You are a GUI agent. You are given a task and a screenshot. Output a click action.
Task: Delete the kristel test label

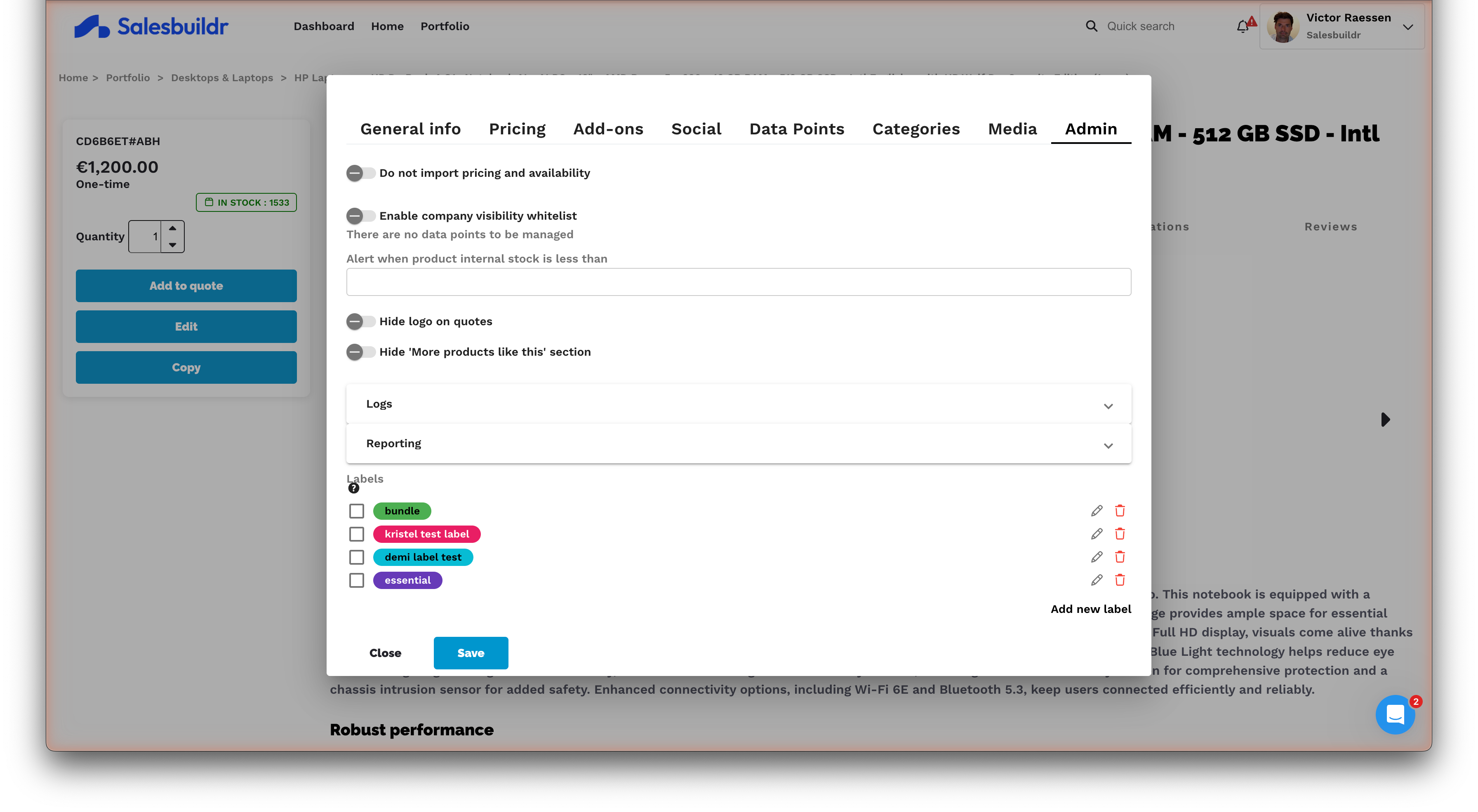pyautogui.click(x=1119, y=534)
